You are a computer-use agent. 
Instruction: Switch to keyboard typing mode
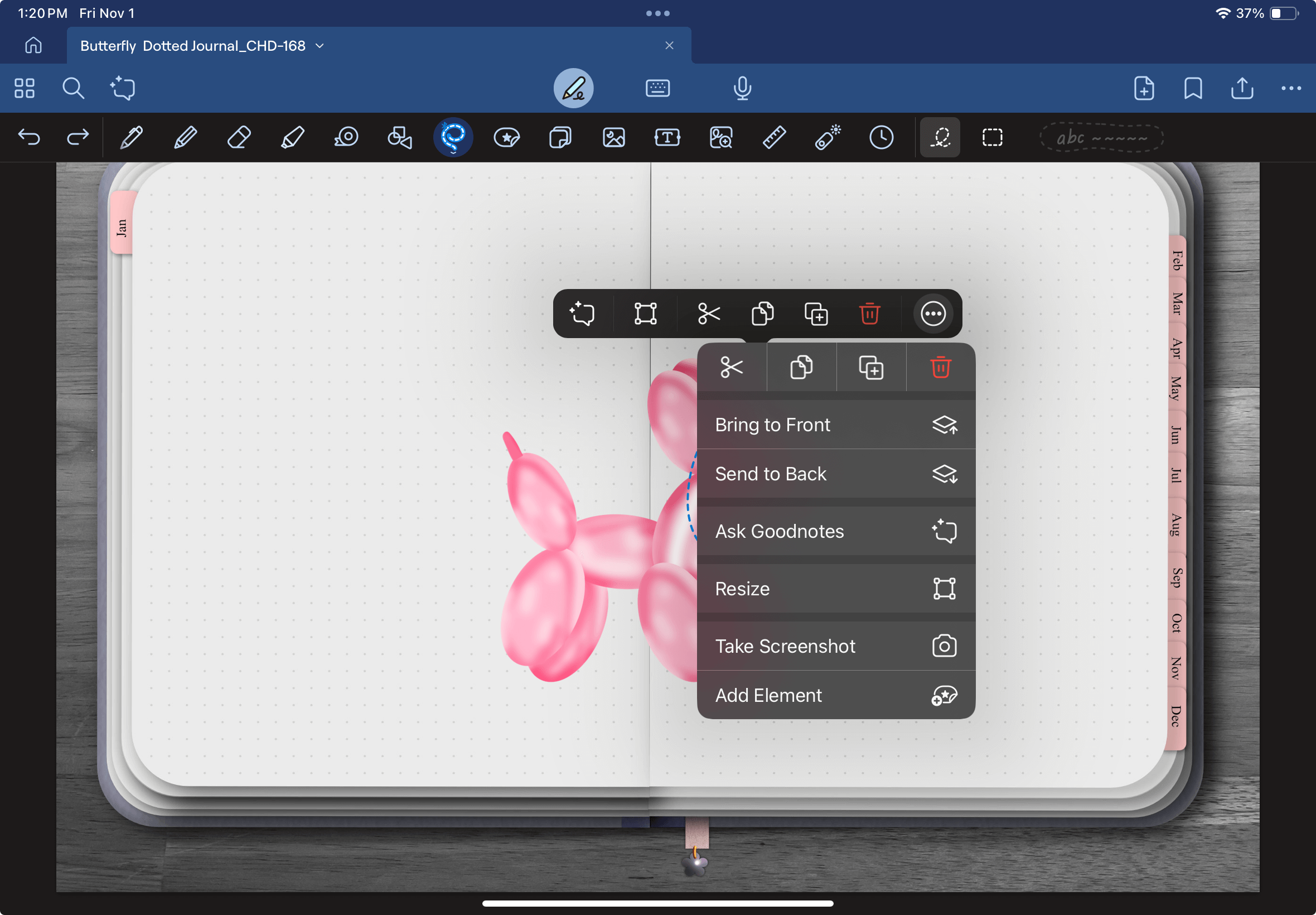657,88
